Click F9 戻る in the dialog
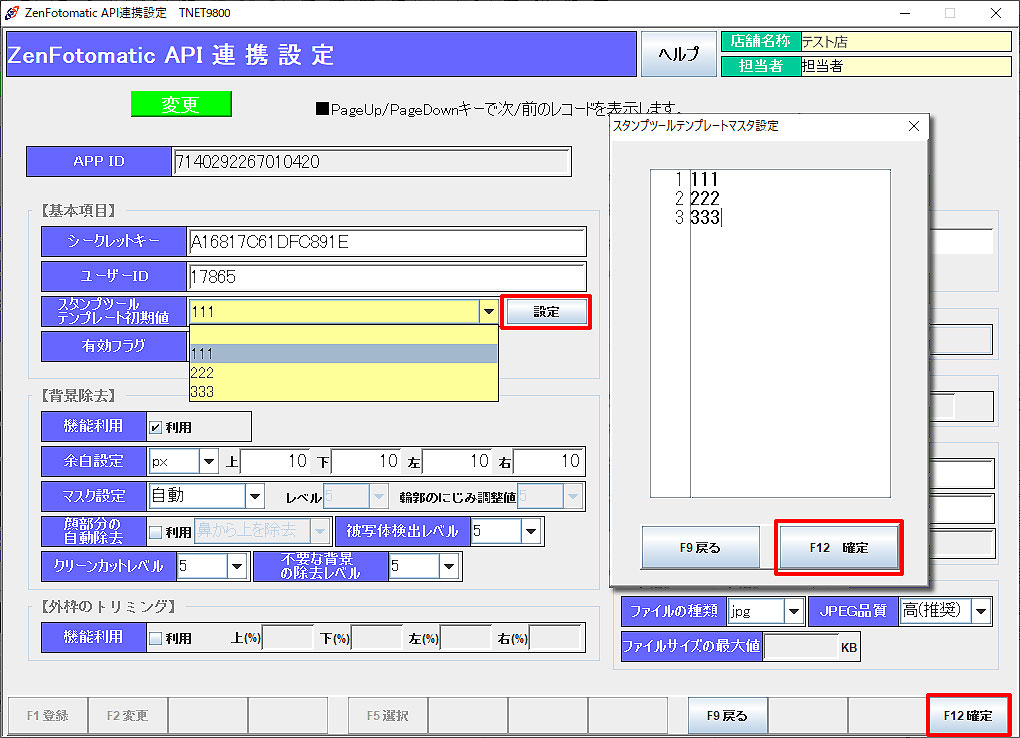Image resolution: width=1020 pixels, height=738 pixels. (x=700, y=548)
